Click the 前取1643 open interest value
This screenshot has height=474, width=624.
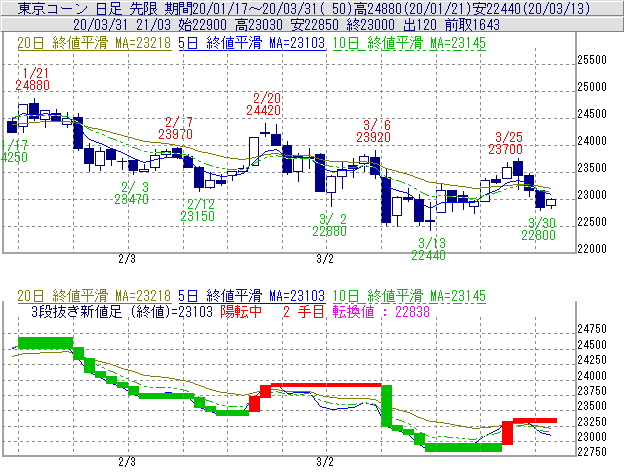(x=472, y=25)
